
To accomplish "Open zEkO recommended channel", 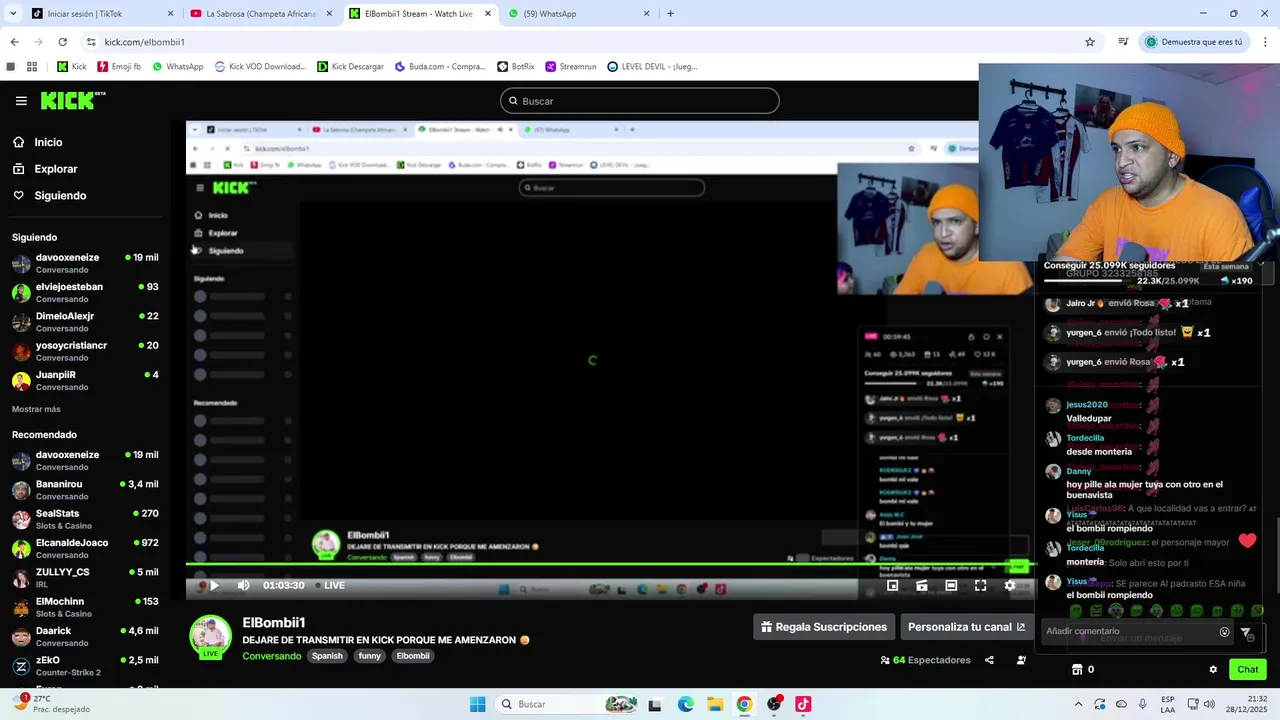I will pyautogui.click(x=85, y=666).
